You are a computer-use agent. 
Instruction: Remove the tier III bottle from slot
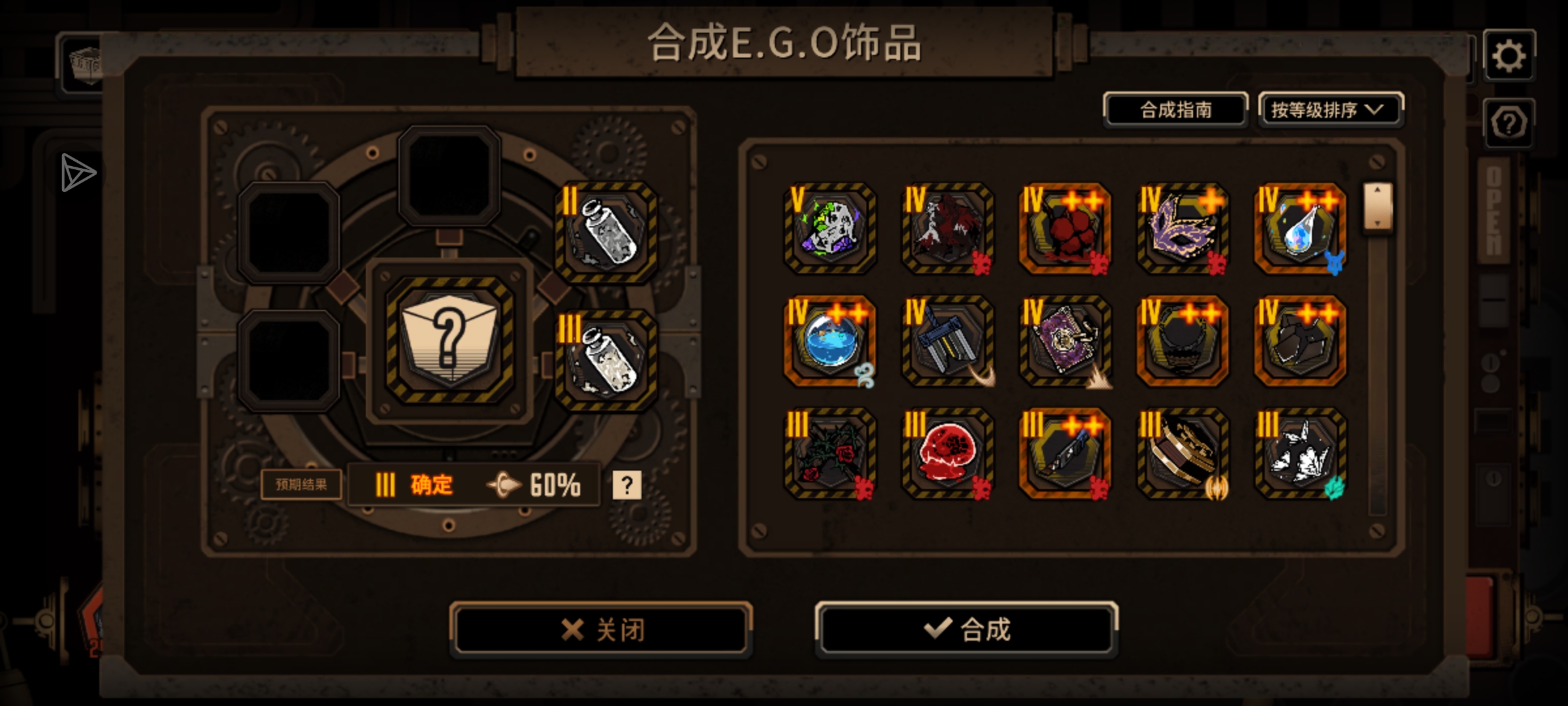[x=606, y=360]
